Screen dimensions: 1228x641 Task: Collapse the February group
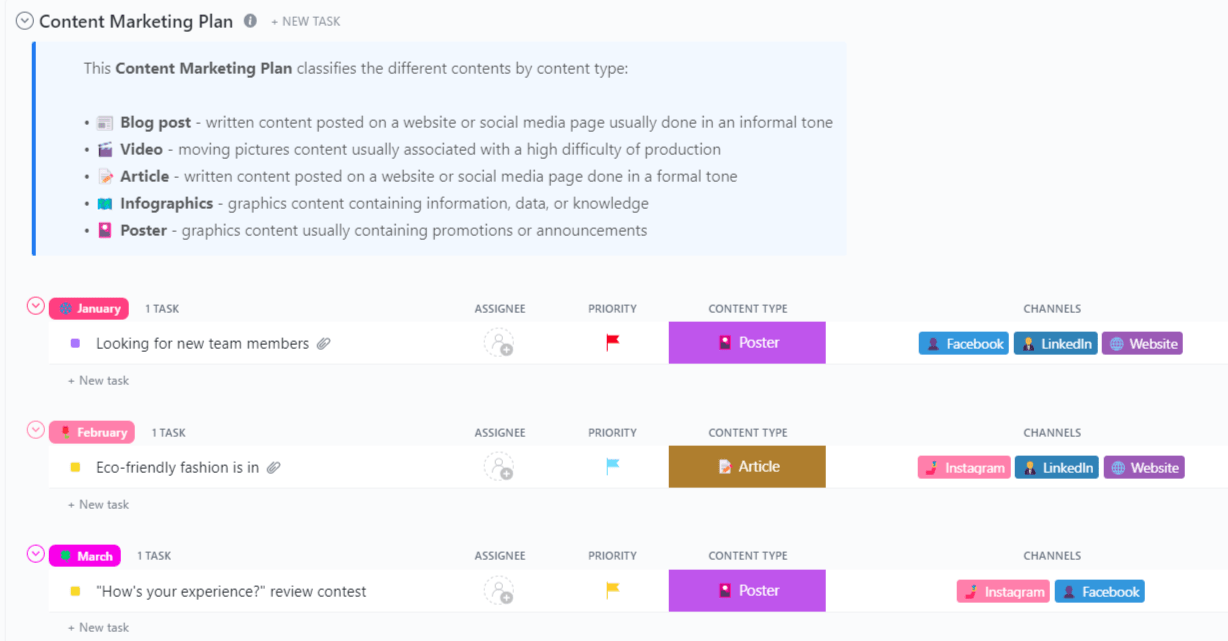36,430
